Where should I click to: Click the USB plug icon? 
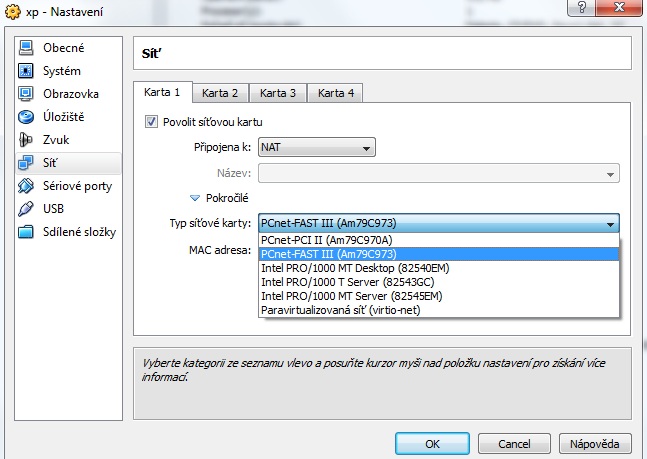point(26,209)
